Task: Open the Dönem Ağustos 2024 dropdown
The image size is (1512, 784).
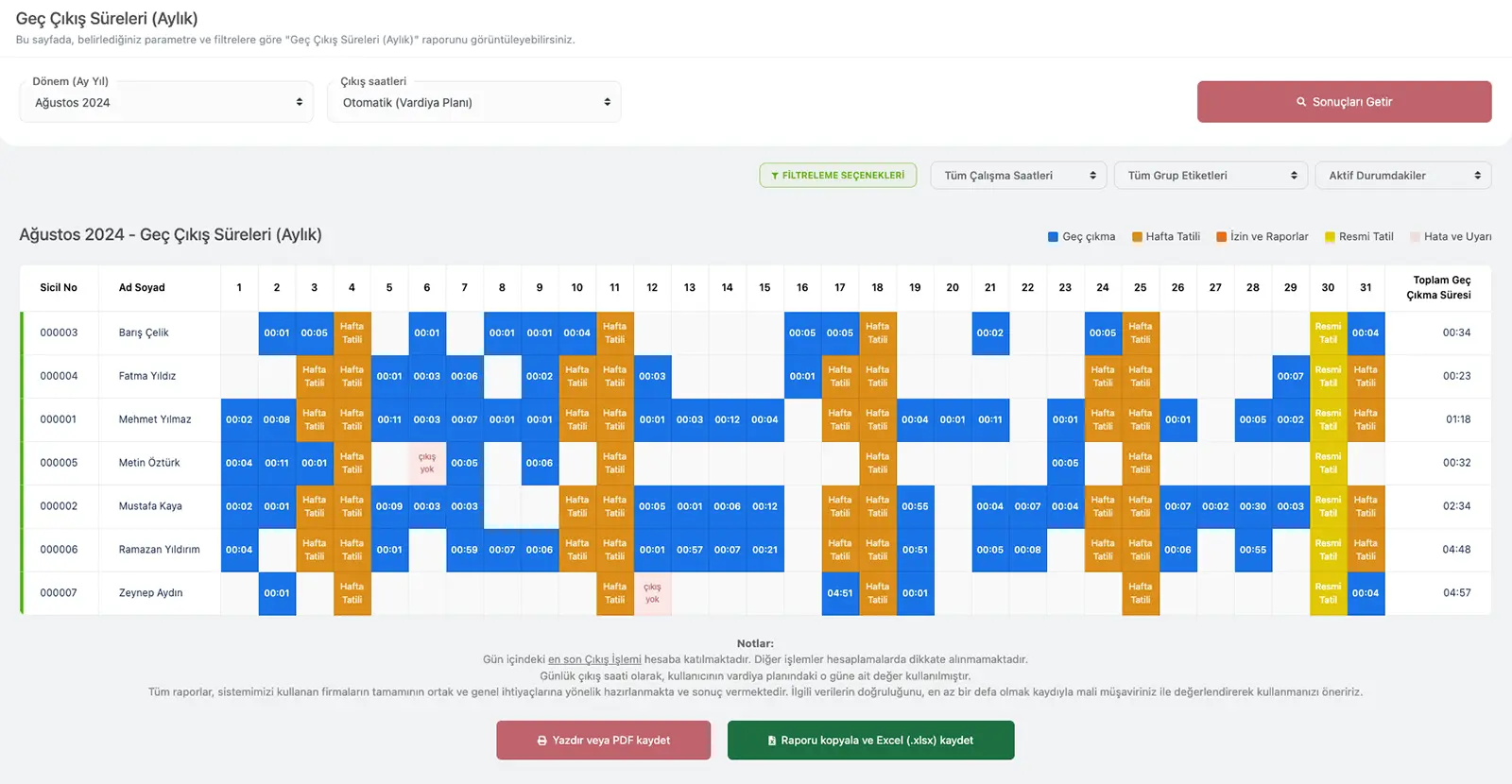Action: 167,102
